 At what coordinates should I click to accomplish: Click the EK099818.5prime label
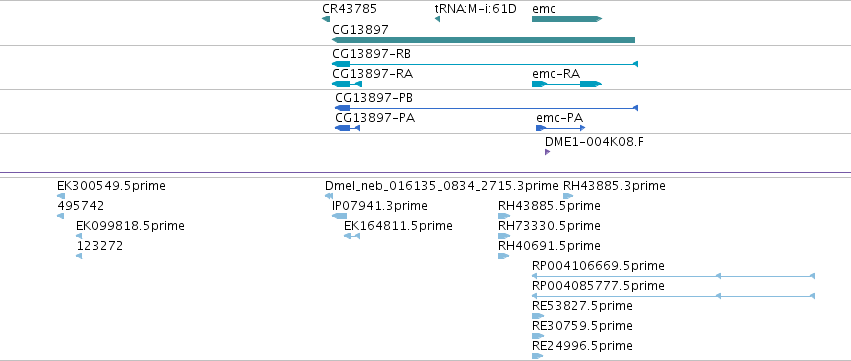(x=130, y=226)
